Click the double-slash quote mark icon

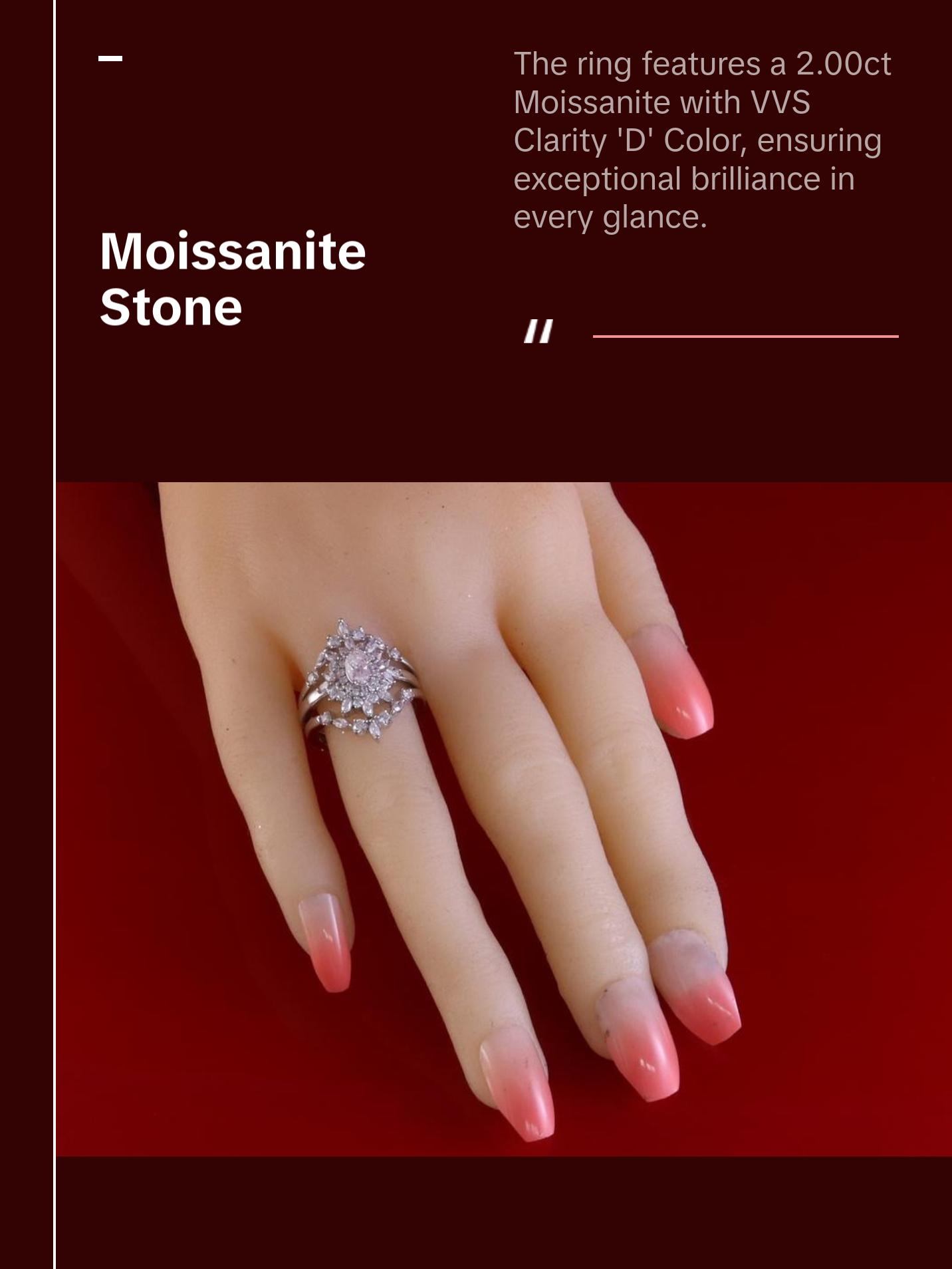(x=538, y=331)
